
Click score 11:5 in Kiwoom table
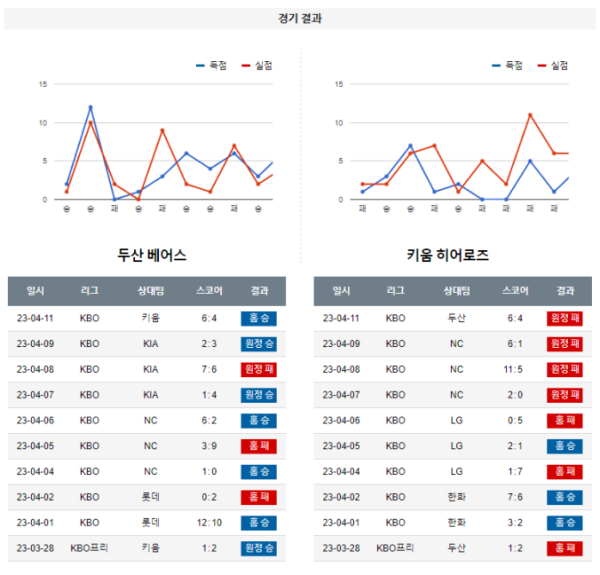(x=513, y=370)
